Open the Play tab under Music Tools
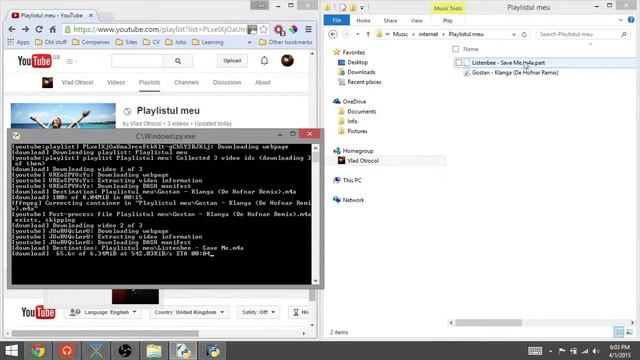The image size is (640, 360). 448,20
